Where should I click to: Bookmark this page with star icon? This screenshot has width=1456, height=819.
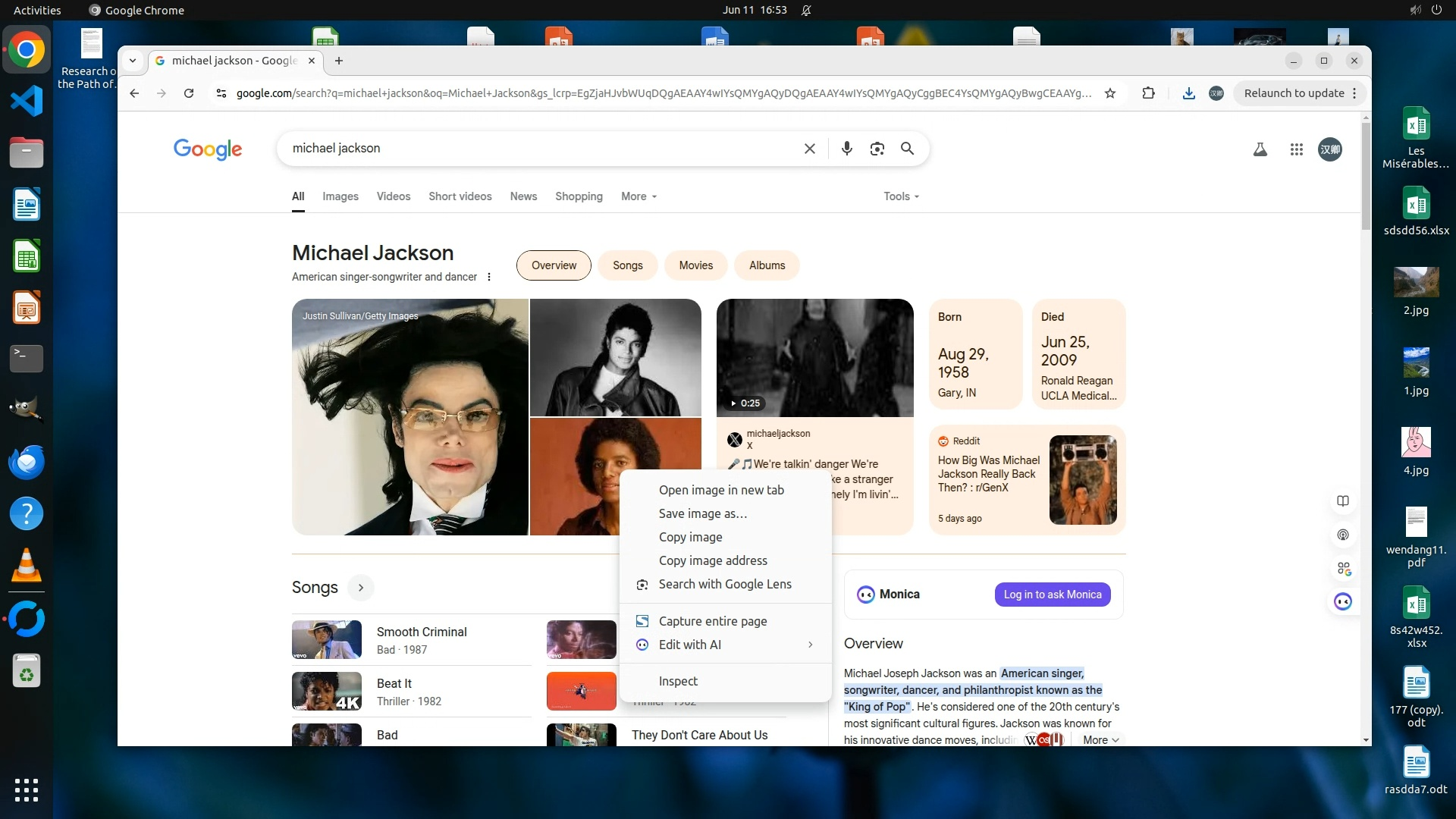pos(1109,93)
